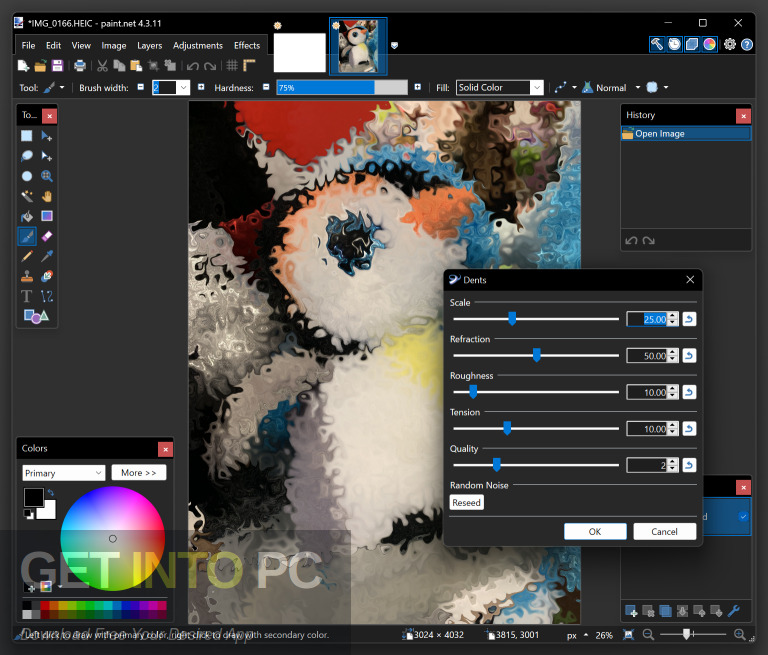Select the Pencil tool

tap(26, 256)
